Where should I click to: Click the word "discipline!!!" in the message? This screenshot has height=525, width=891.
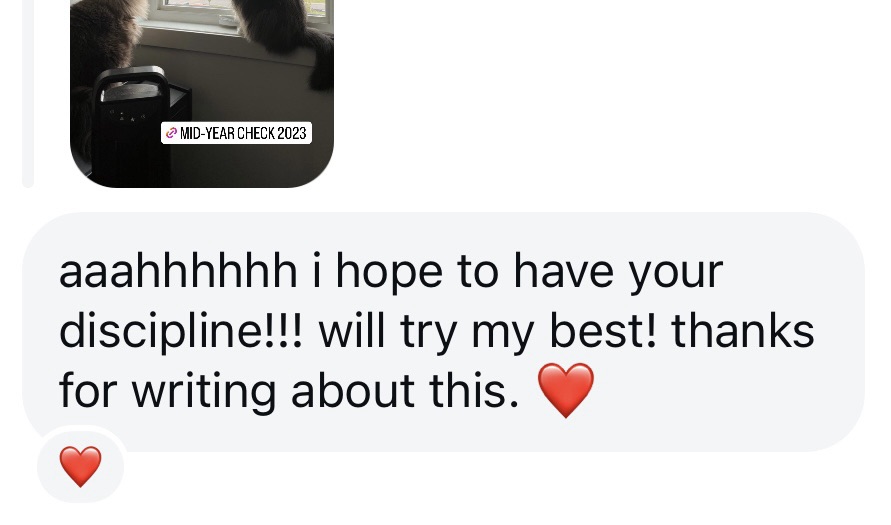182,332
